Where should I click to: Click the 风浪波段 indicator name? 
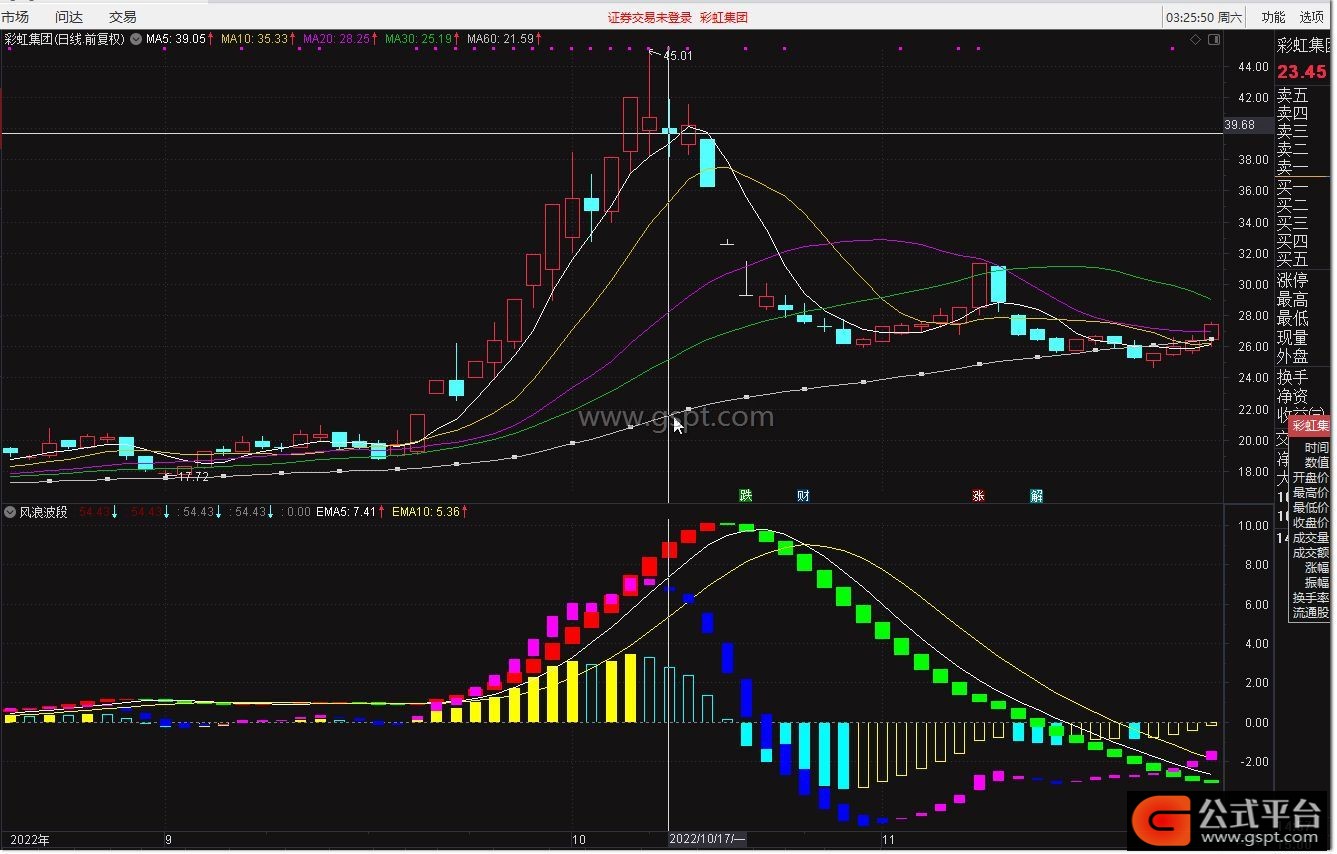(43, 512)
